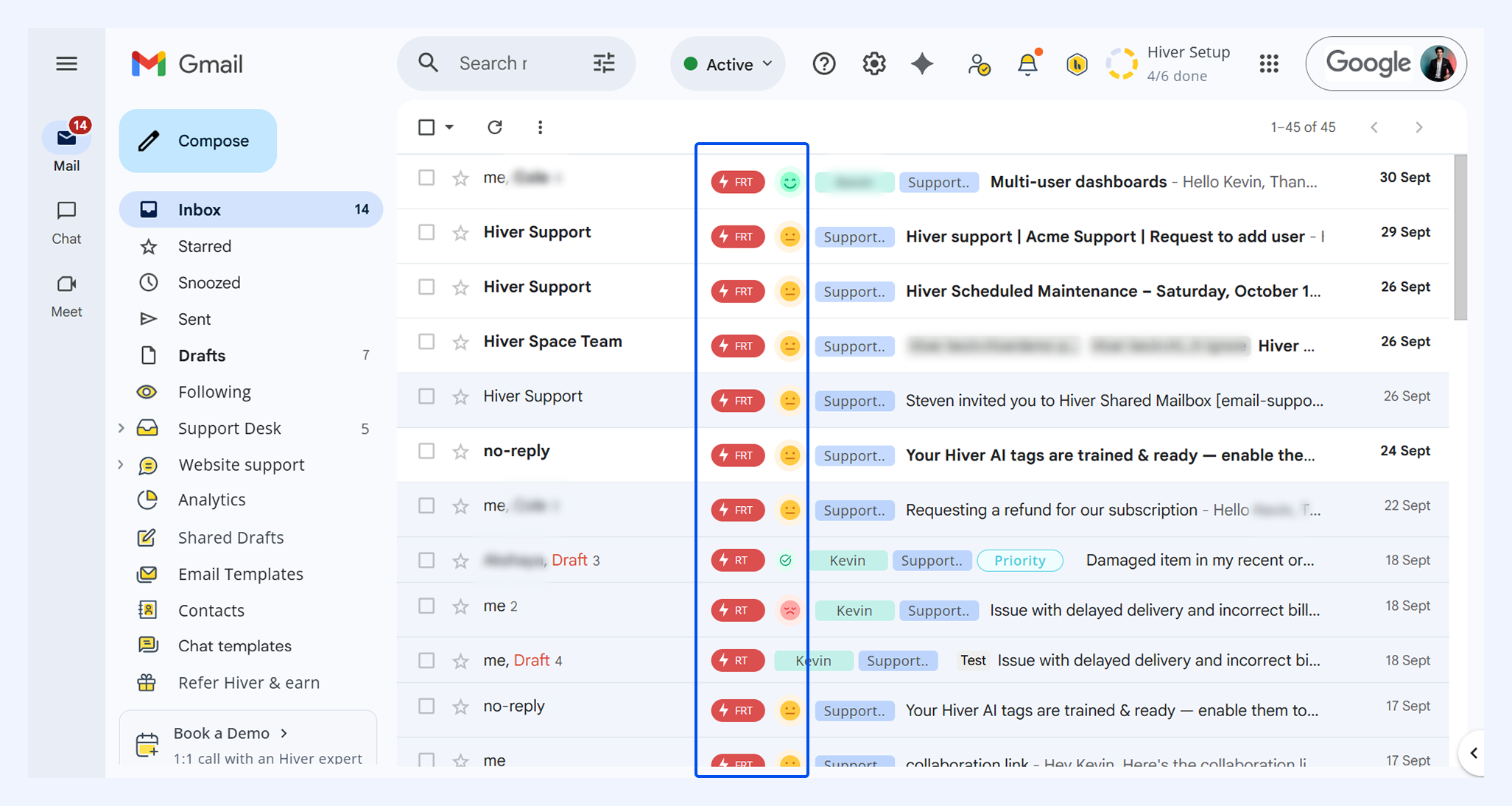Select the Multi-user dashboards email checkbox
Viewport: 1512px width, 806px height.
click(426, 178)
